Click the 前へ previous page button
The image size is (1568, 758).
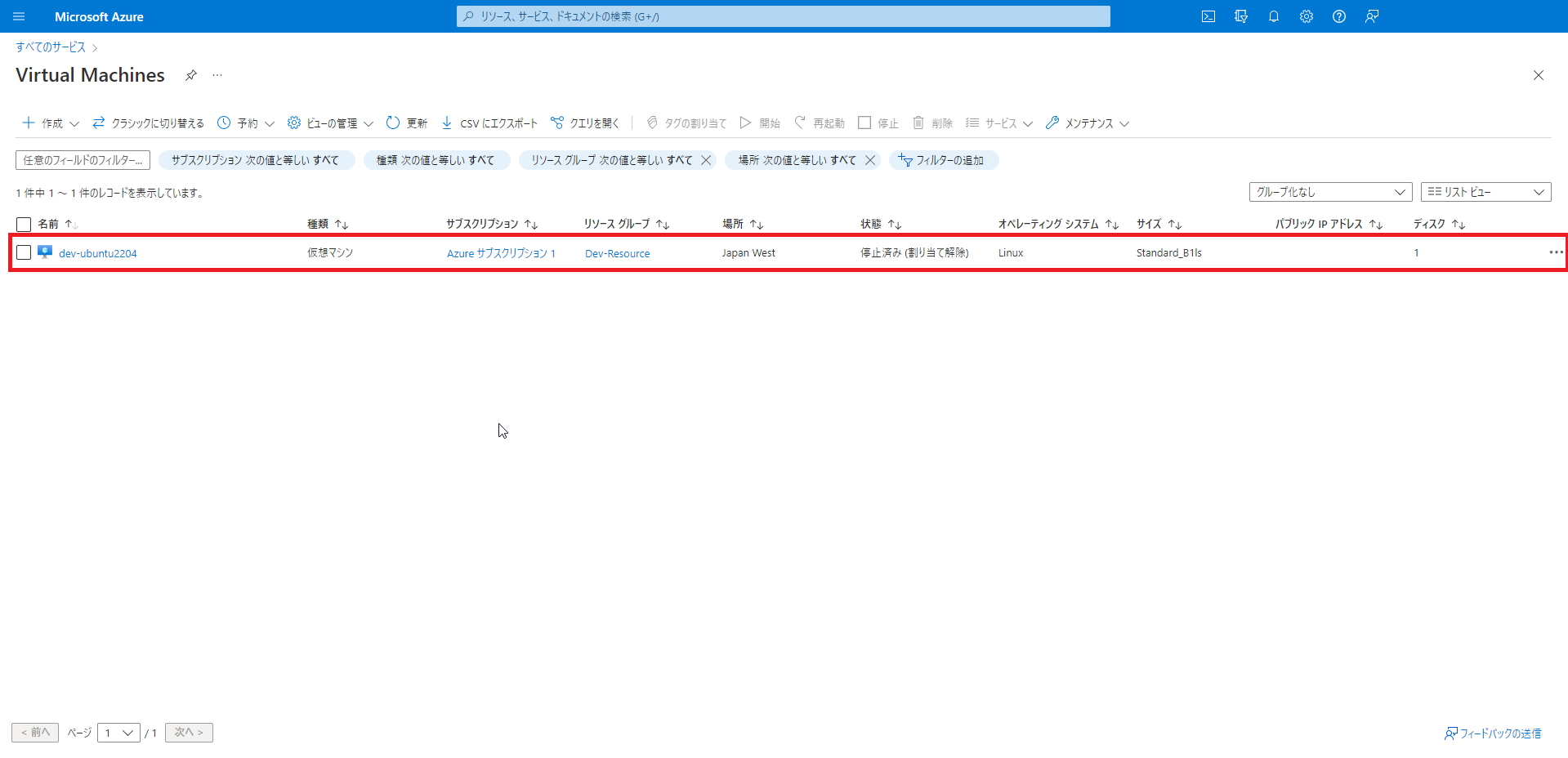(x=35, y=733)
